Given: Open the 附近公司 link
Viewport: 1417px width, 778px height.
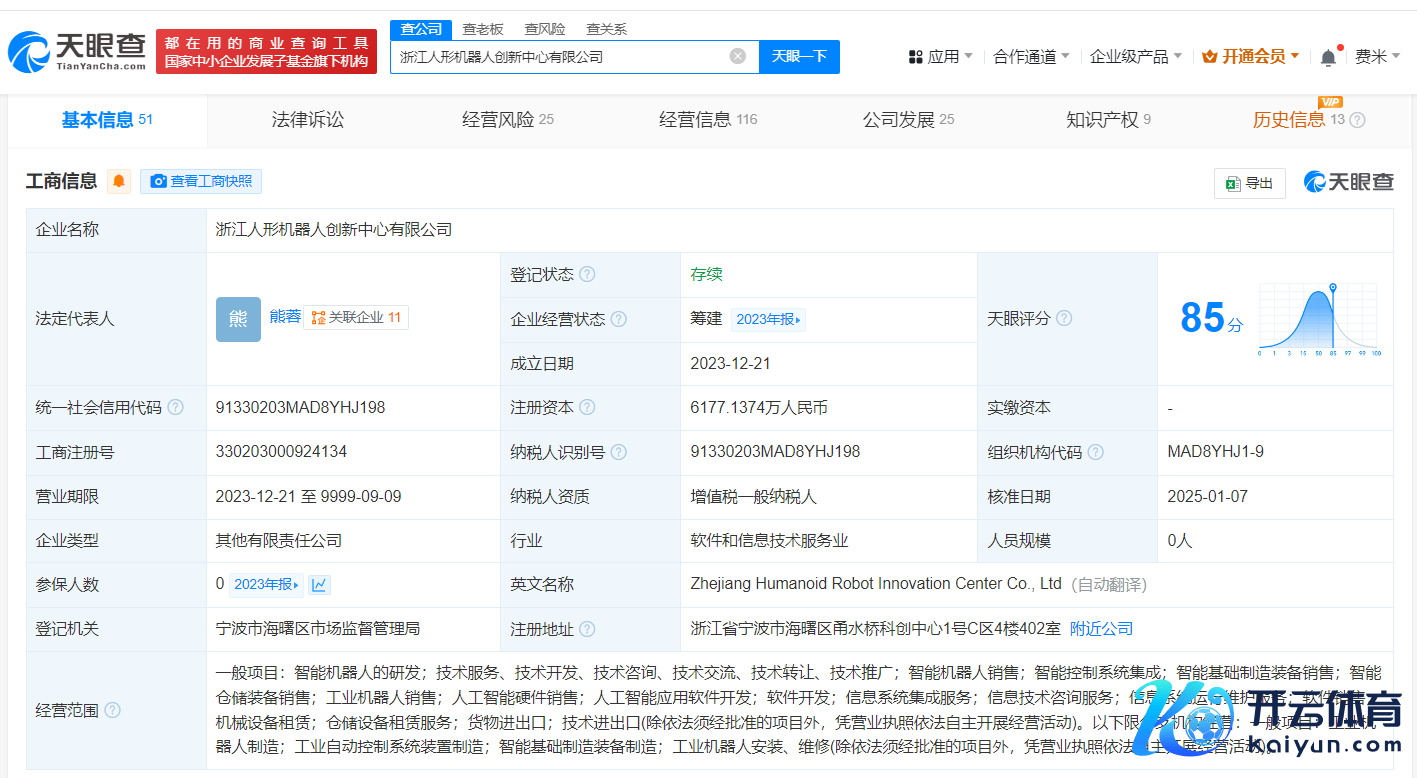Looking at the screenshot, I should coord(1101,629).
